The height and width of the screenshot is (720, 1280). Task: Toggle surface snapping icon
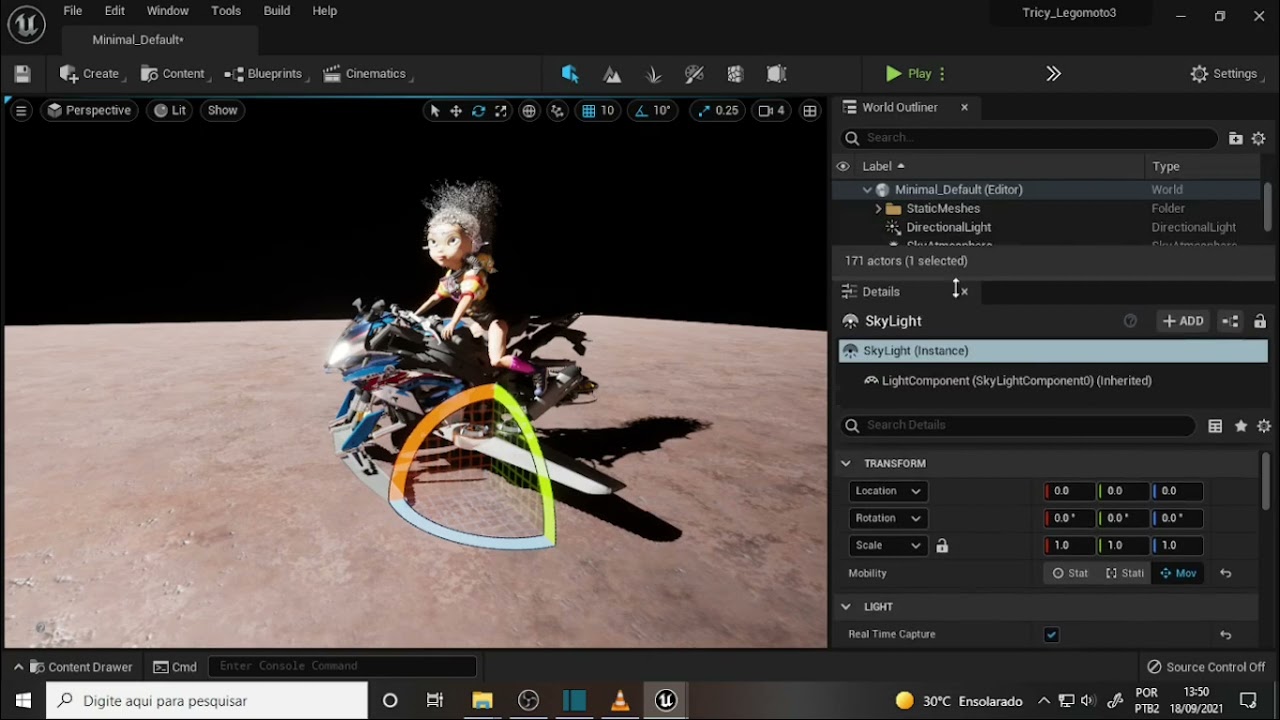(558, 111)
